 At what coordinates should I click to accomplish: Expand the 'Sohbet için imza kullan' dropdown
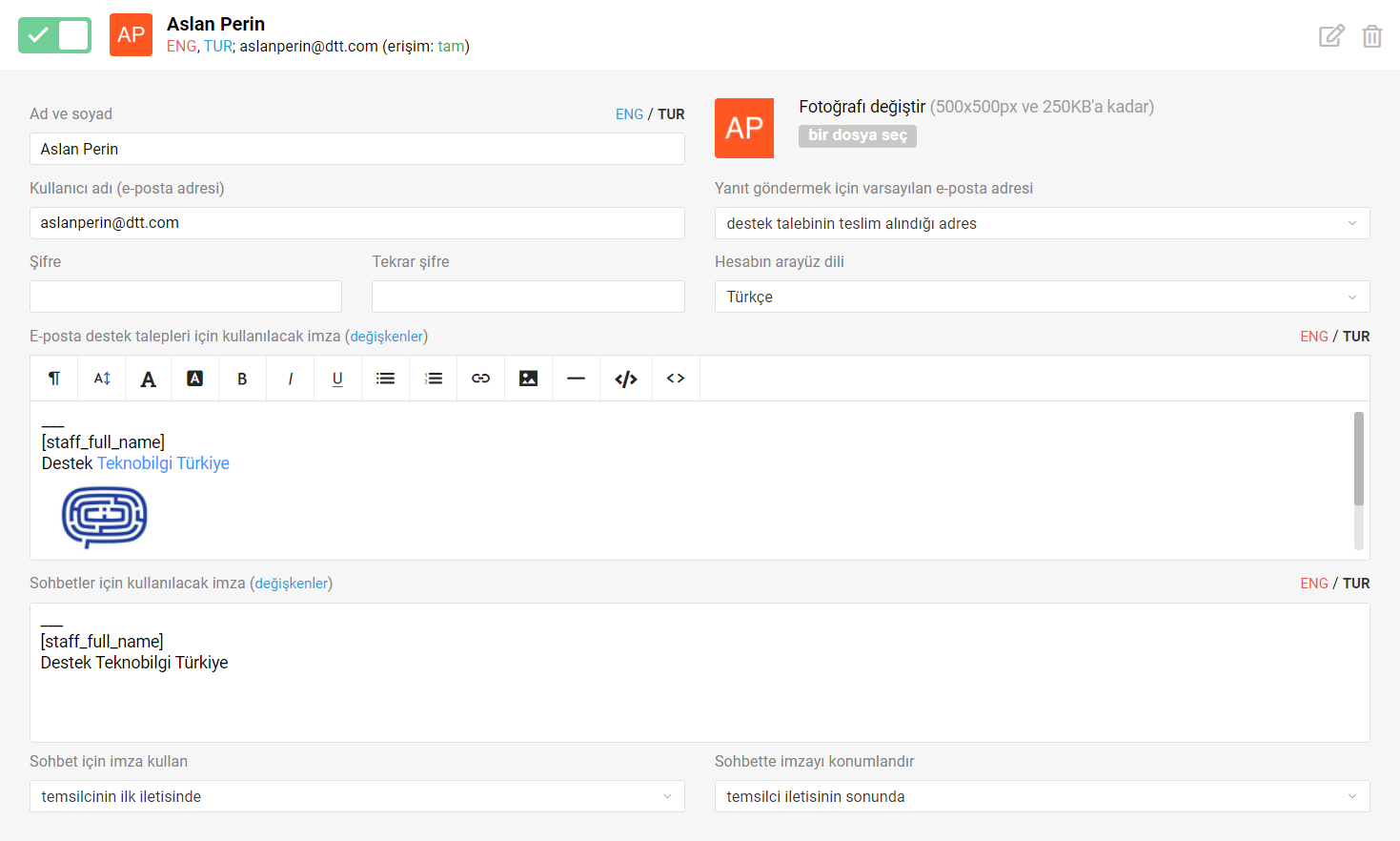356,796
